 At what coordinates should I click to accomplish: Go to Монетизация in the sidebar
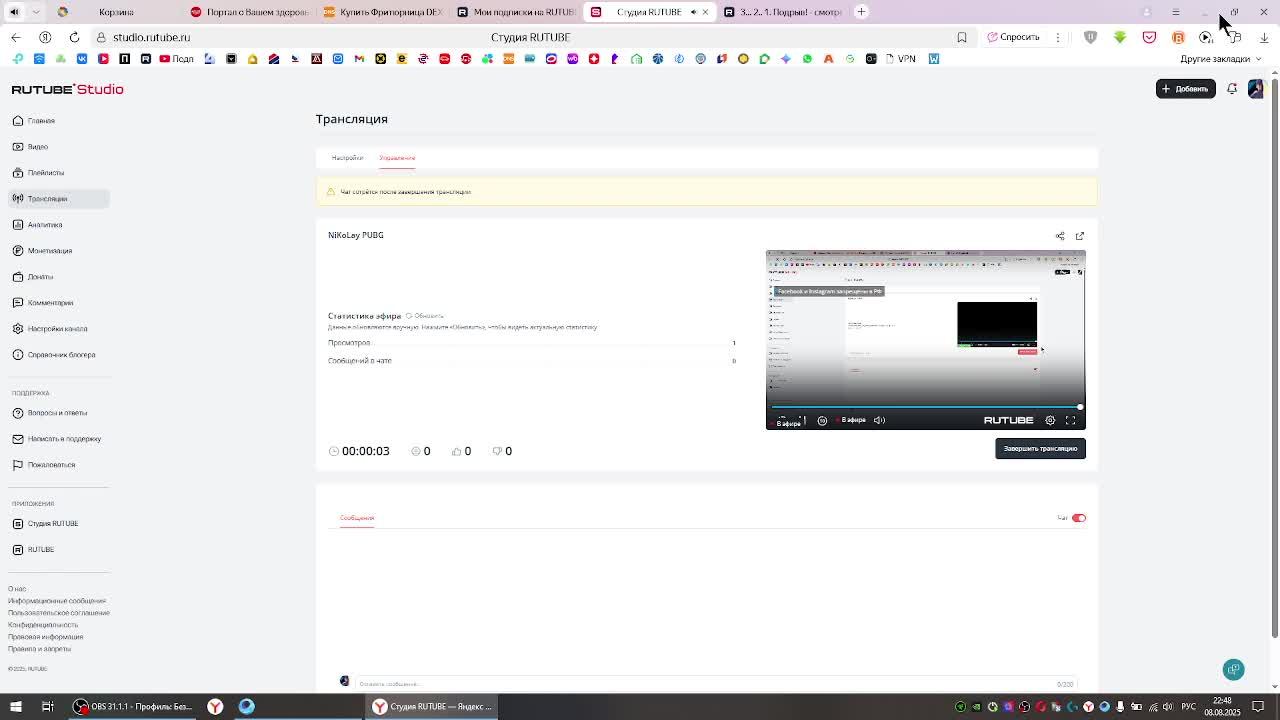click(50, 251)
